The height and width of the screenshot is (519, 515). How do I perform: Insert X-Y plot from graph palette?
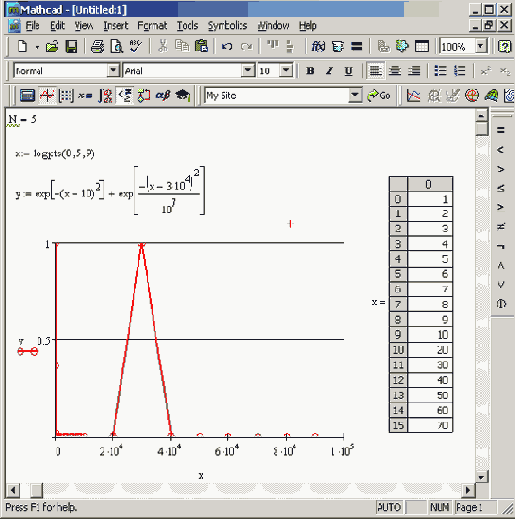pos(413,96)
